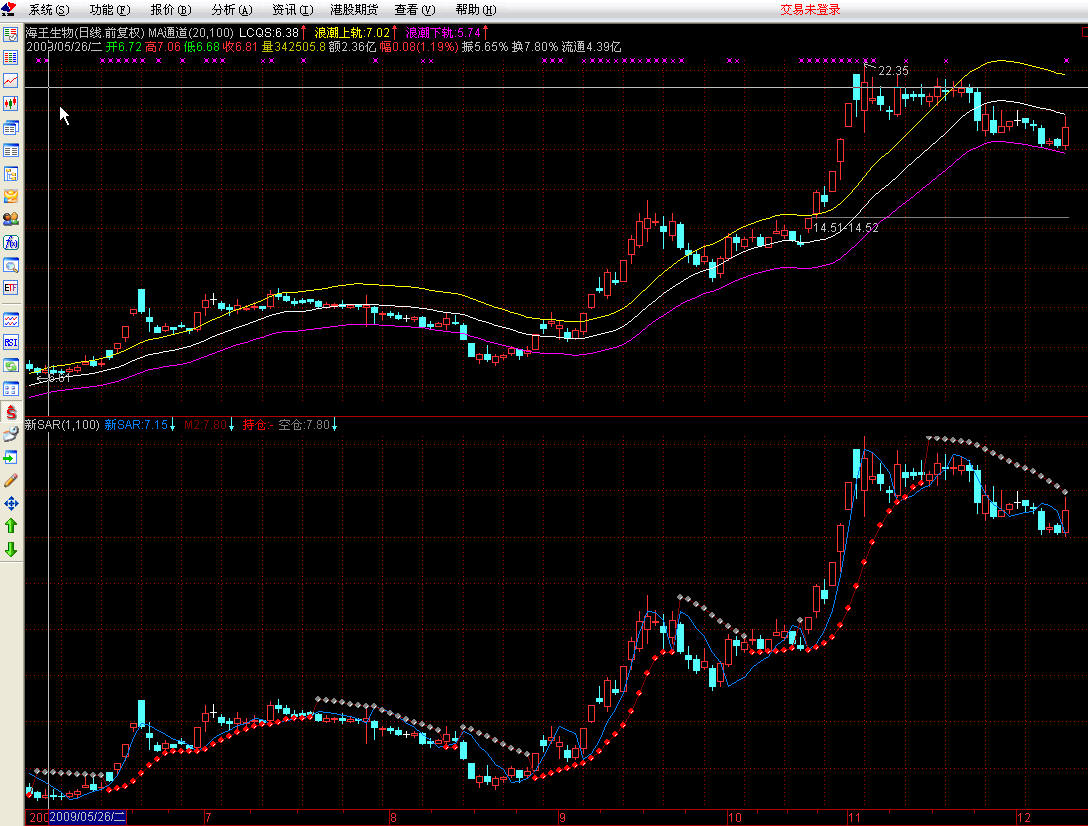This screenshot has width=1088, height=826.
Task: Open the 港股期货 menu
Action: coord(354,10)
